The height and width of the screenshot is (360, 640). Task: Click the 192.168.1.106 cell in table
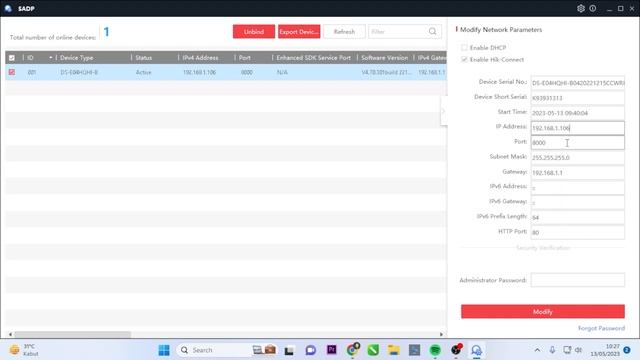click(200, 72)
